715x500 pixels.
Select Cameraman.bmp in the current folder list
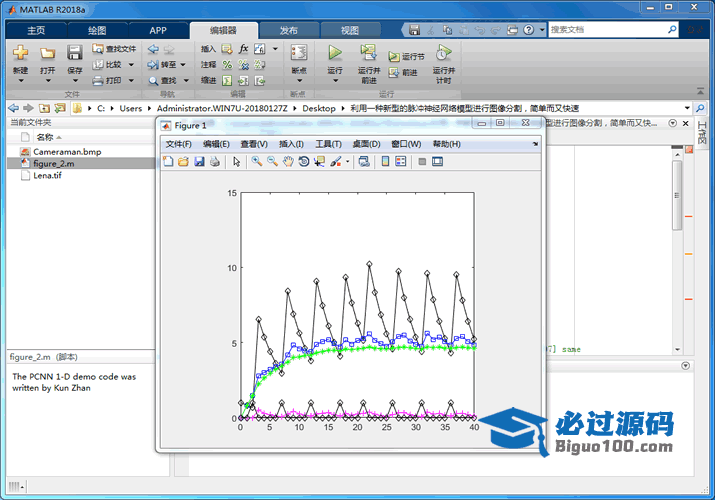[67, 151]
